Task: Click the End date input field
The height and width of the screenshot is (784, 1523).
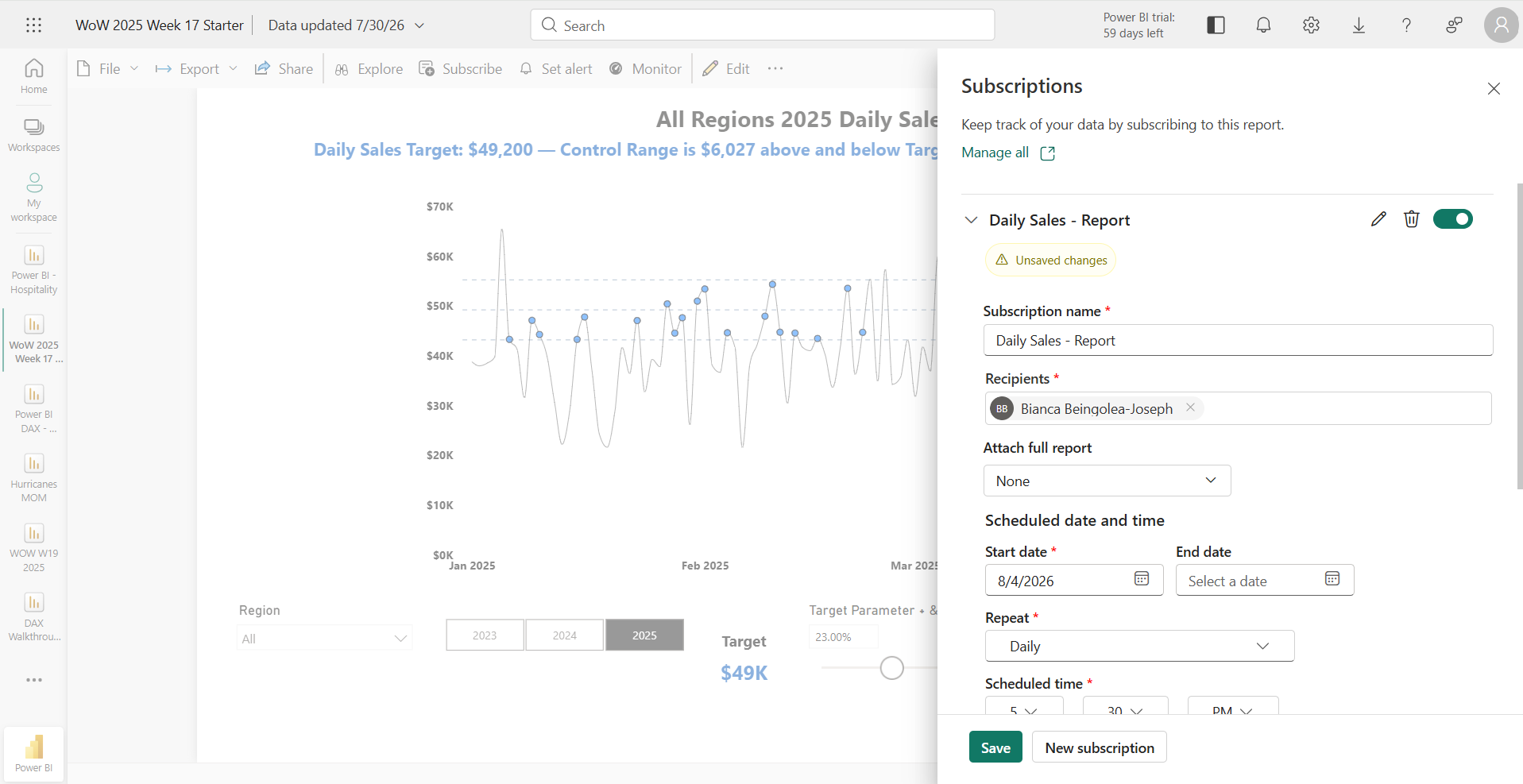Action: (1265, 580)
